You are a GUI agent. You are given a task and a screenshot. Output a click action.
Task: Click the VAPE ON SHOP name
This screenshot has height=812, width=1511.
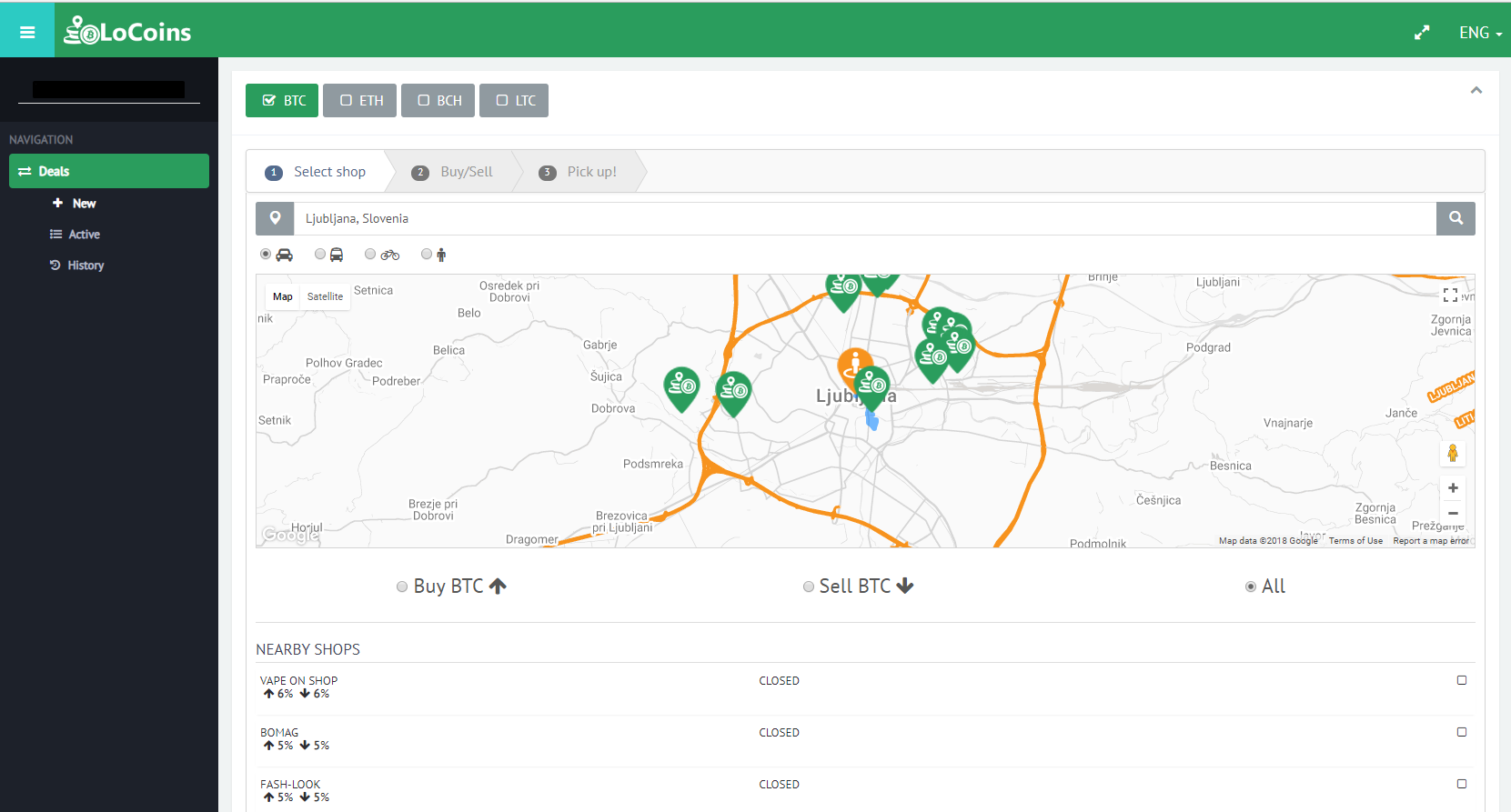click(298, 681)
